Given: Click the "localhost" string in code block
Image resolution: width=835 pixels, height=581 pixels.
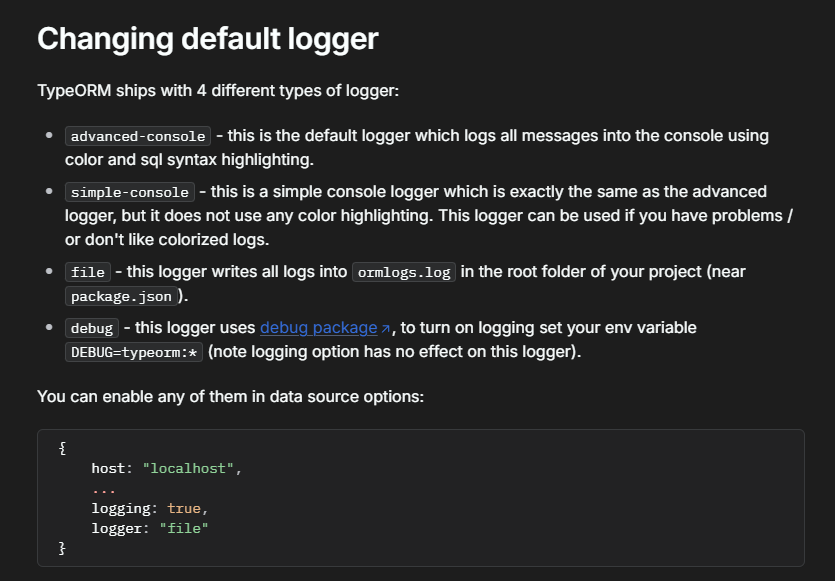Looking at the screenshot, I should point(188,468).
